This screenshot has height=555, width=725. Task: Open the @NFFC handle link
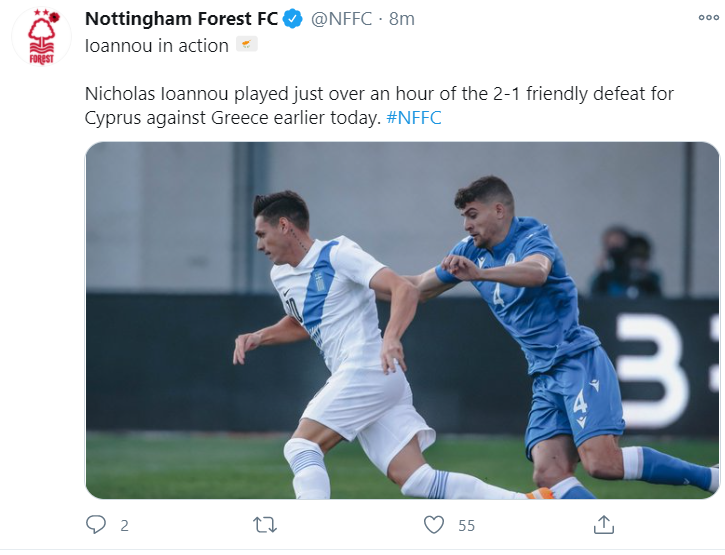click(x=342, y=19)
